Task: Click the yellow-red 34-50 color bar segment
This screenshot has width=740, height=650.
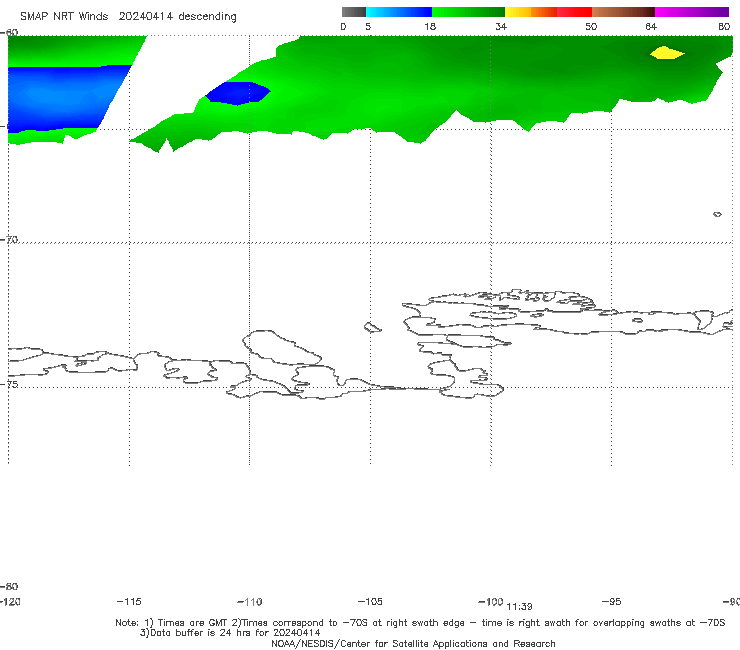Action: 548,12
